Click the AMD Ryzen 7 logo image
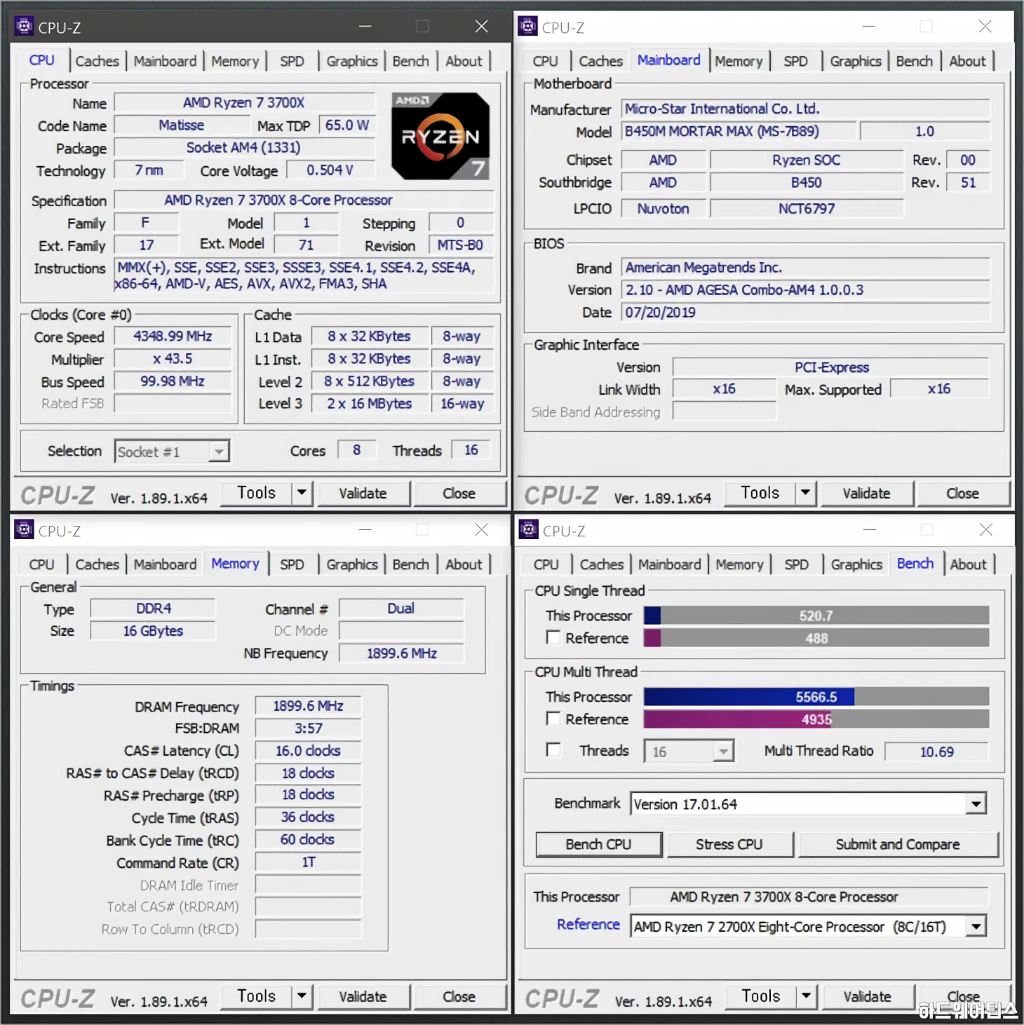 coord(440,136)
